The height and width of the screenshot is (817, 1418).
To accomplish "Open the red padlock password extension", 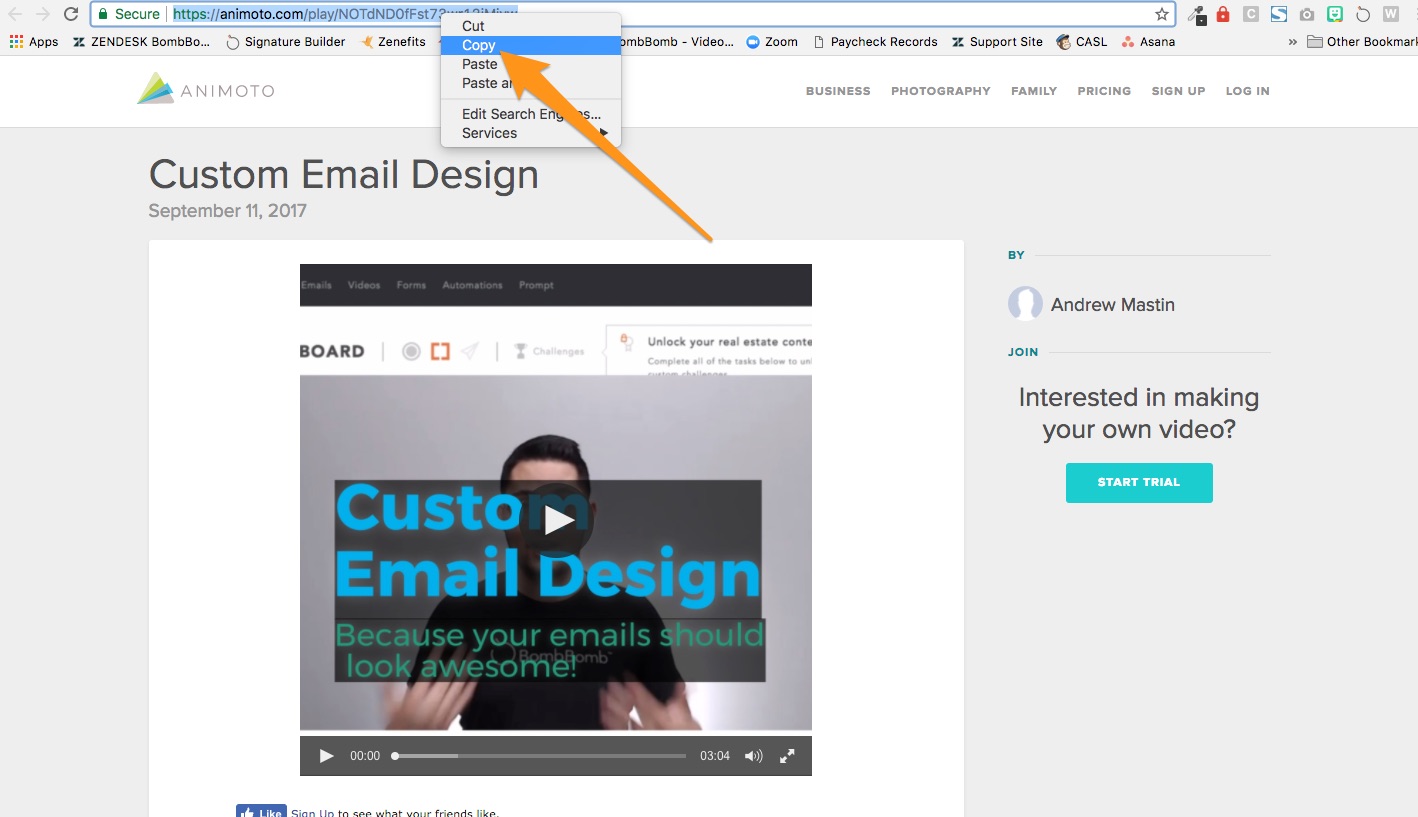I will [x=1222, y=14].
